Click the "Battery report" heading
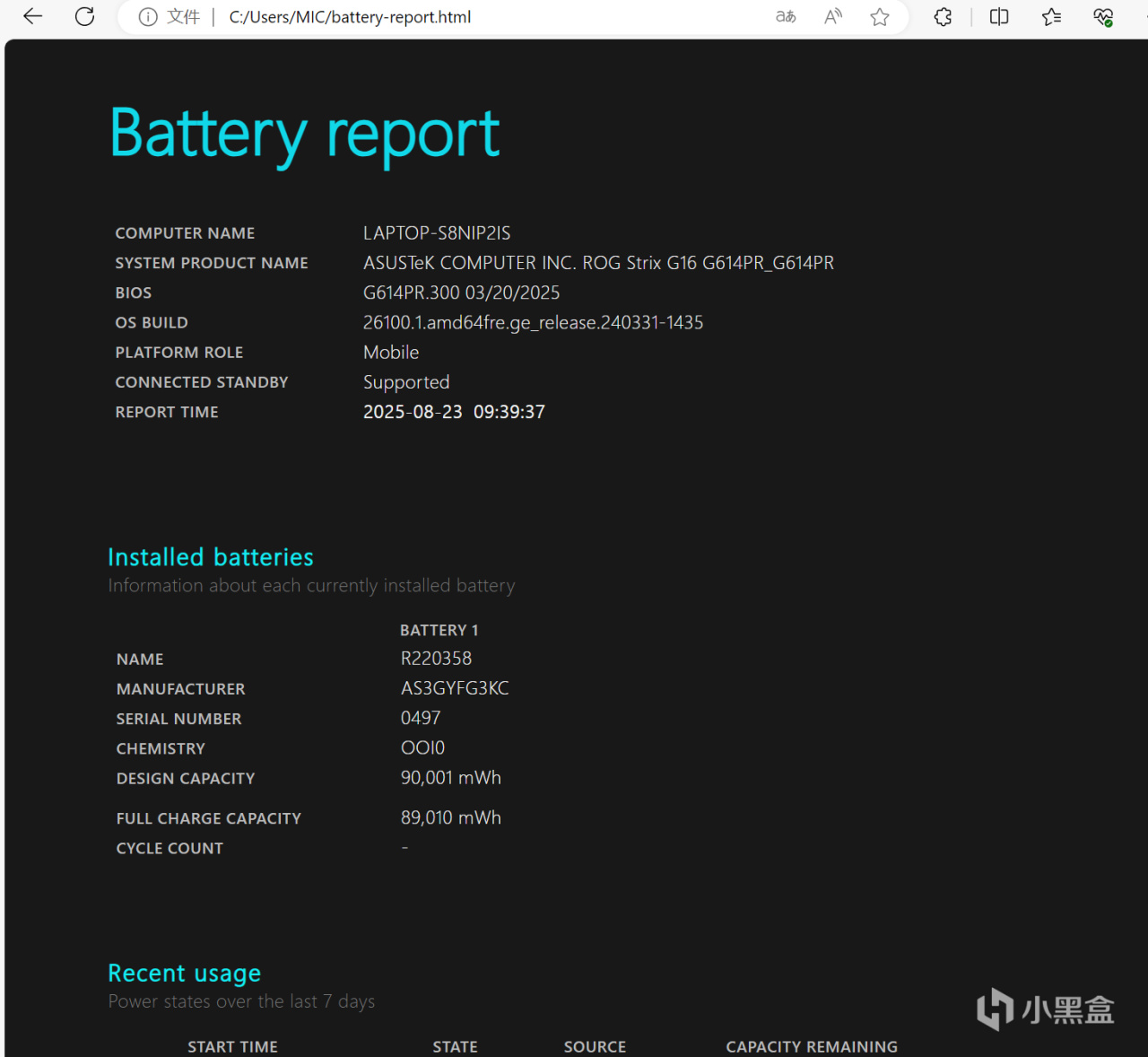 (x=305, y=134)
